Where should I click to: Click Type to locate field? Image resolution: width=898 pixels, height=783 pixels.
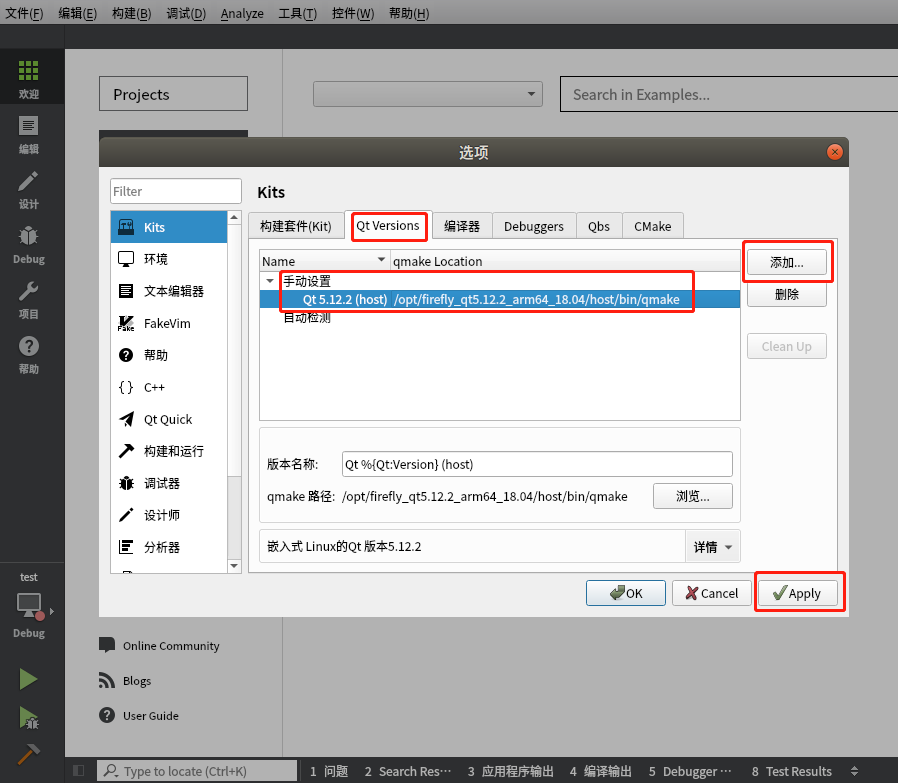[197, 771]
